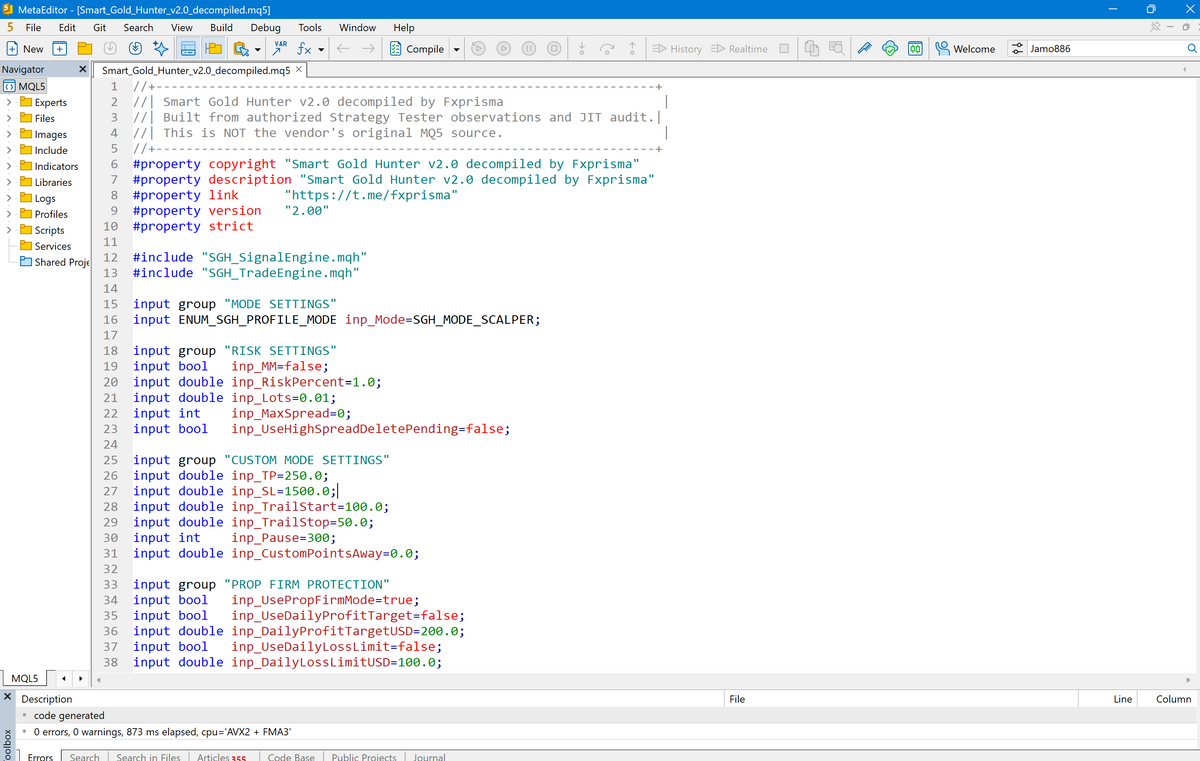This screenshot has height=761, width=1200.
Task: Open dropdown arrow beside fx icon
Action: pyautogui.click(x=321, y=49)
